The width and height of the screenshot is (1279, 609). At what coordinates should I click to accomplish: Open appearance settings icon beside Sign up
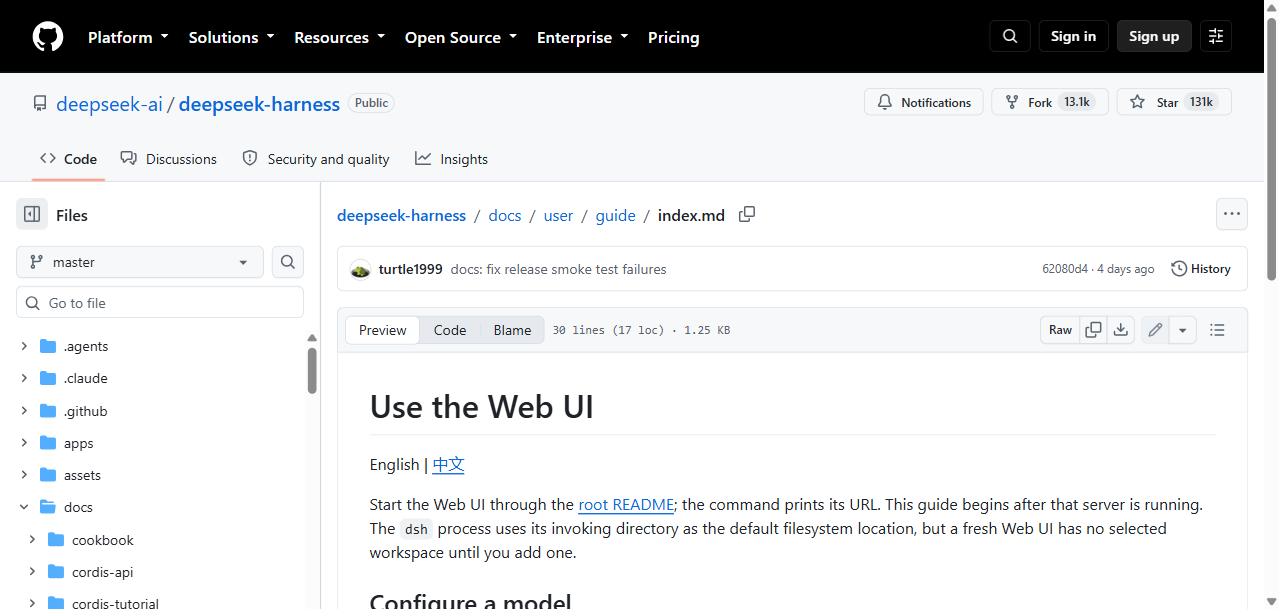pyautogui.click(x=1216, y=36)
